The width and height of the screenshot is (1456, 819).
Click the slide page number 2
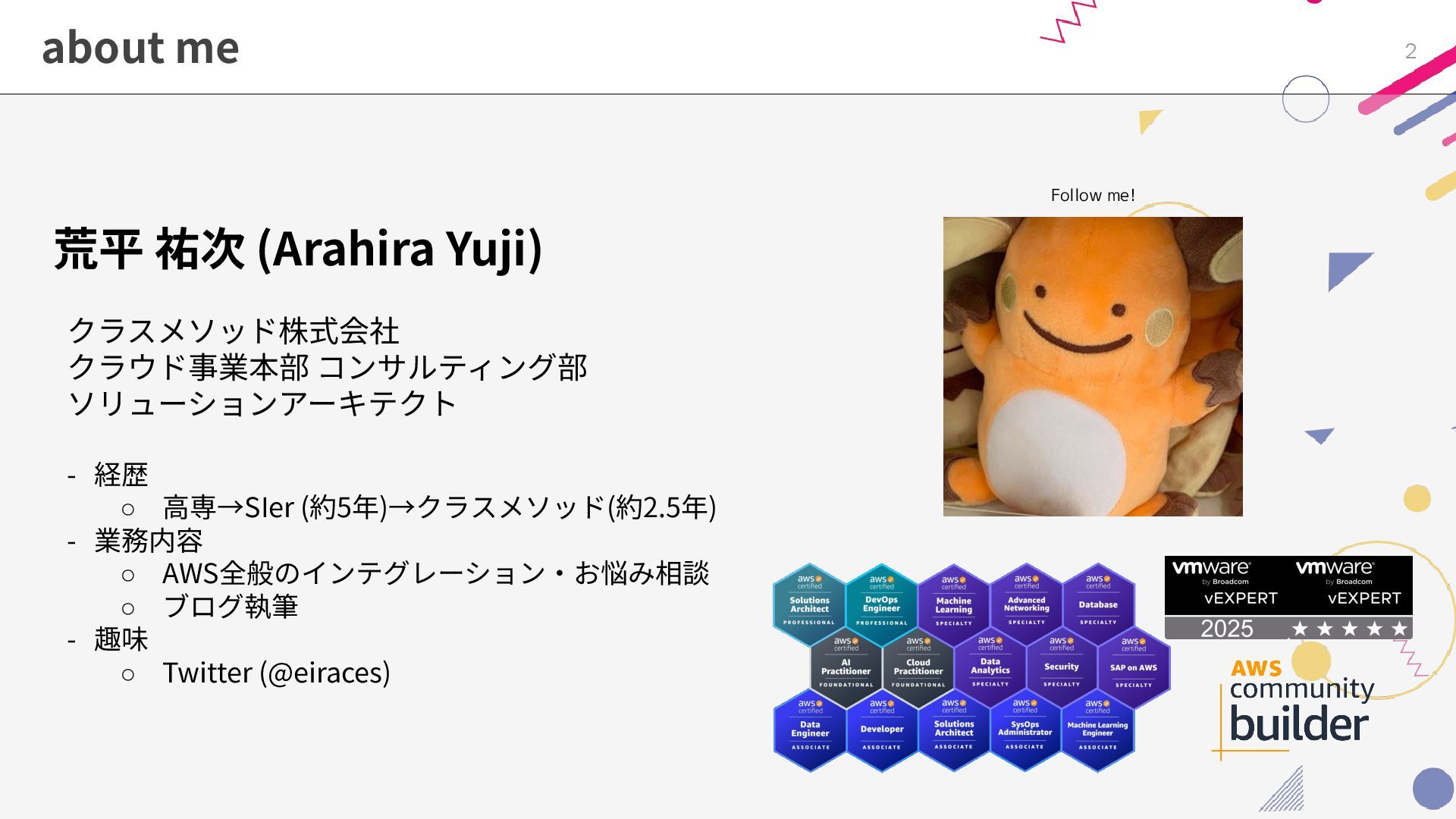tap(1410, 51)
